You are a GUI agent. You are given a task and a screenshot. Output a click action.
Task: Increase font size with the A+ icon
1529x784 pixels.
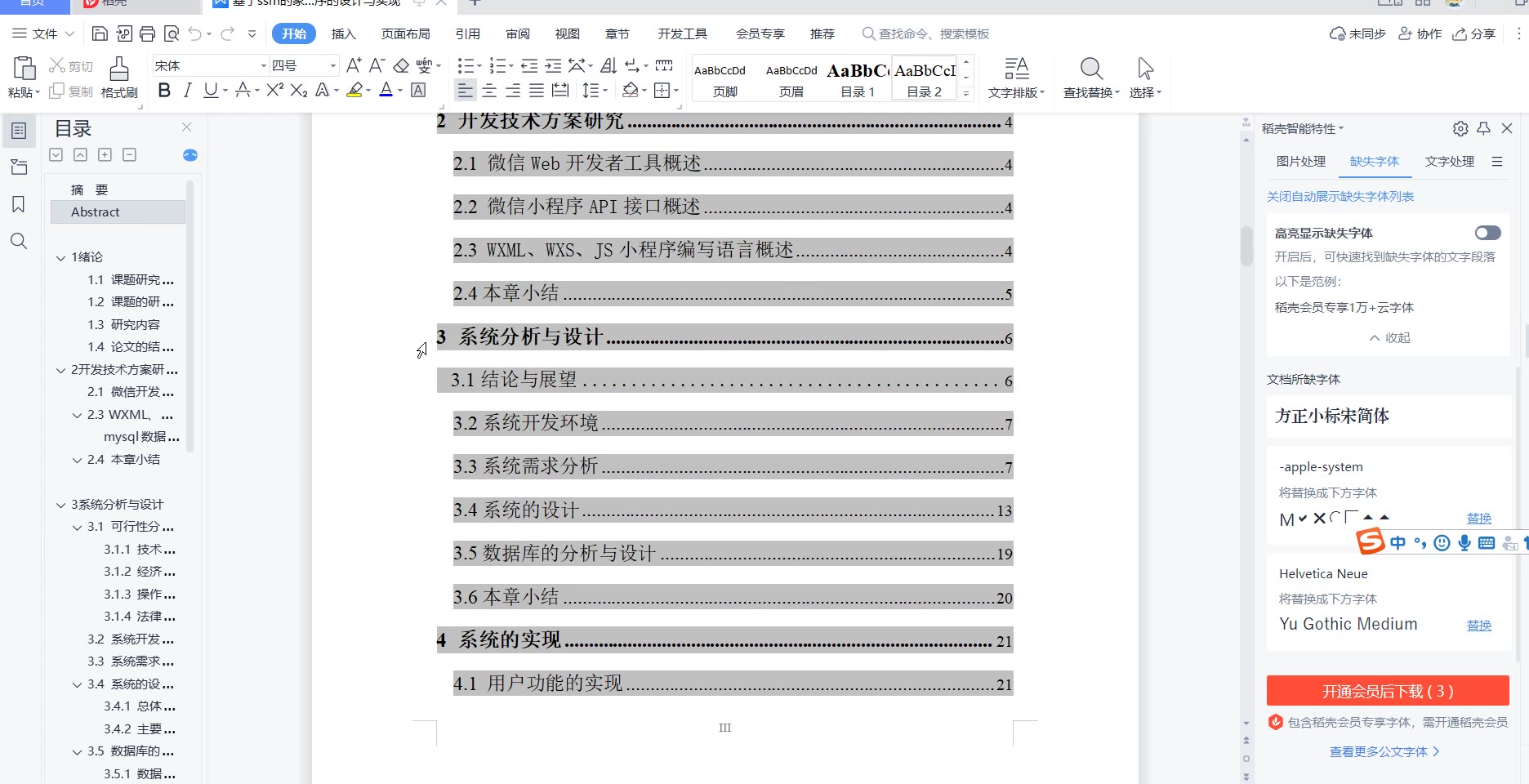[353, 65]
